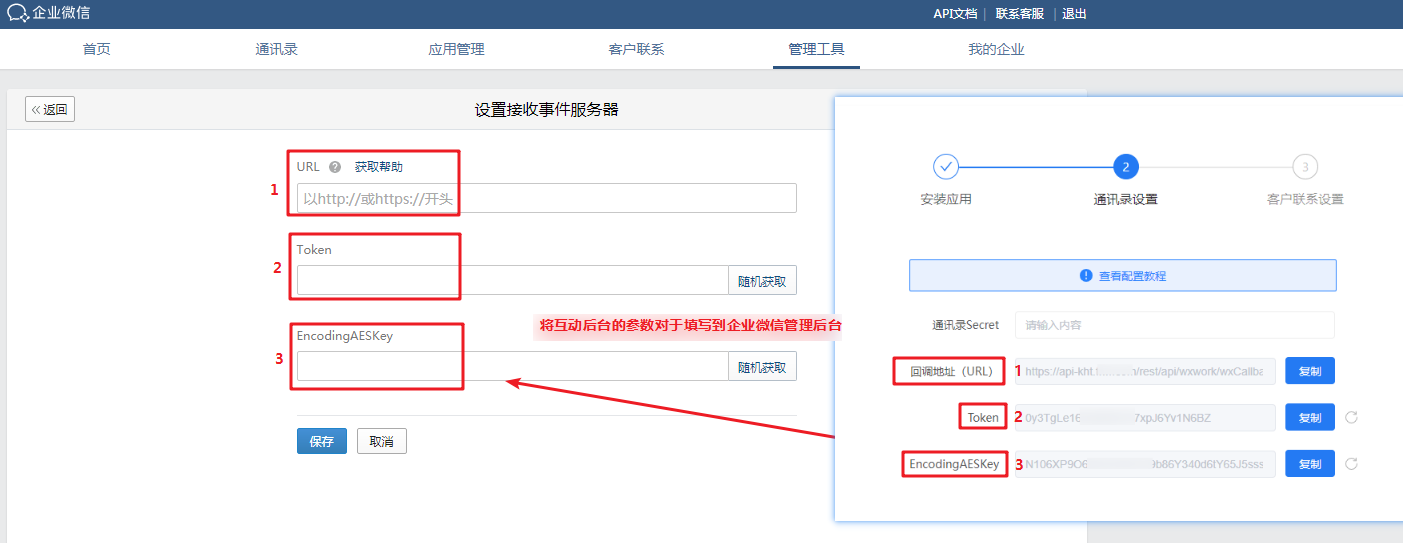
Task: Click refresh icon next to EncodingAESKey copy button
Action: 1351,464
